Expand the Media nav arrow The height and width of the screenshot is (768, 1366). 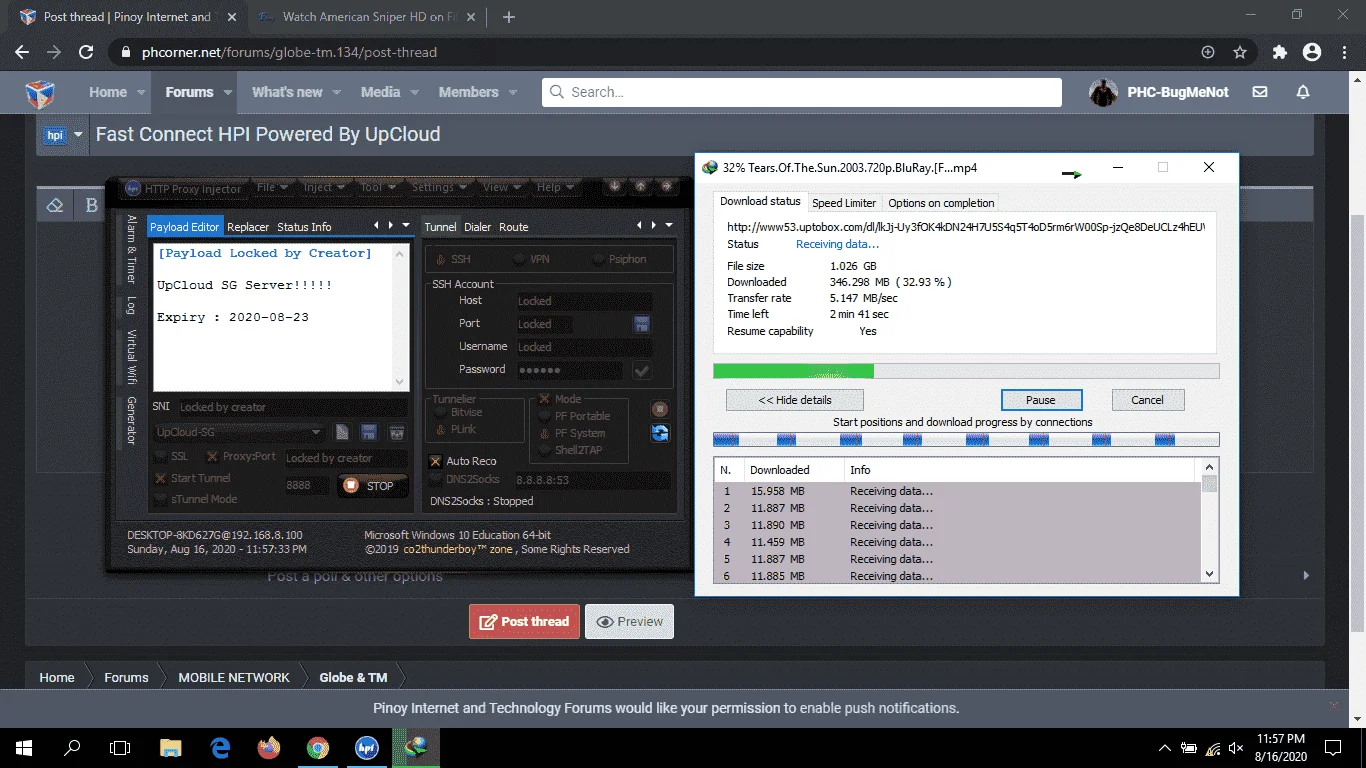414,92
